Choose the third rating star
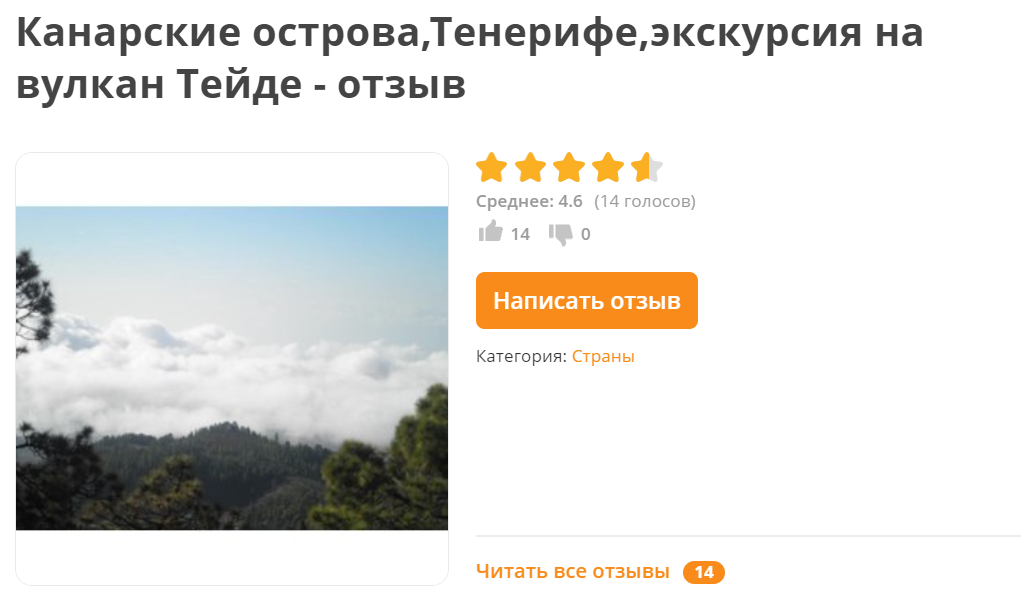Screen dimensions: 1021x598 coord(570,167)
